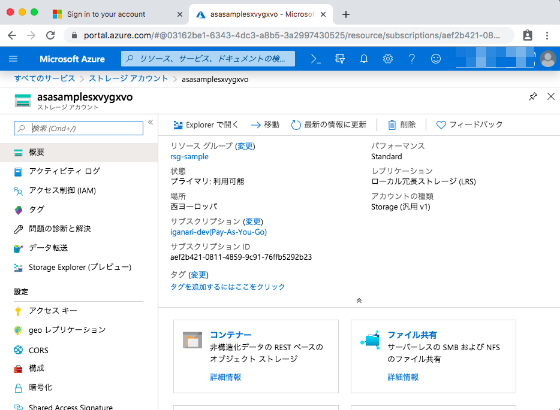Click '最新の情報に更新' refresh button

329,125
